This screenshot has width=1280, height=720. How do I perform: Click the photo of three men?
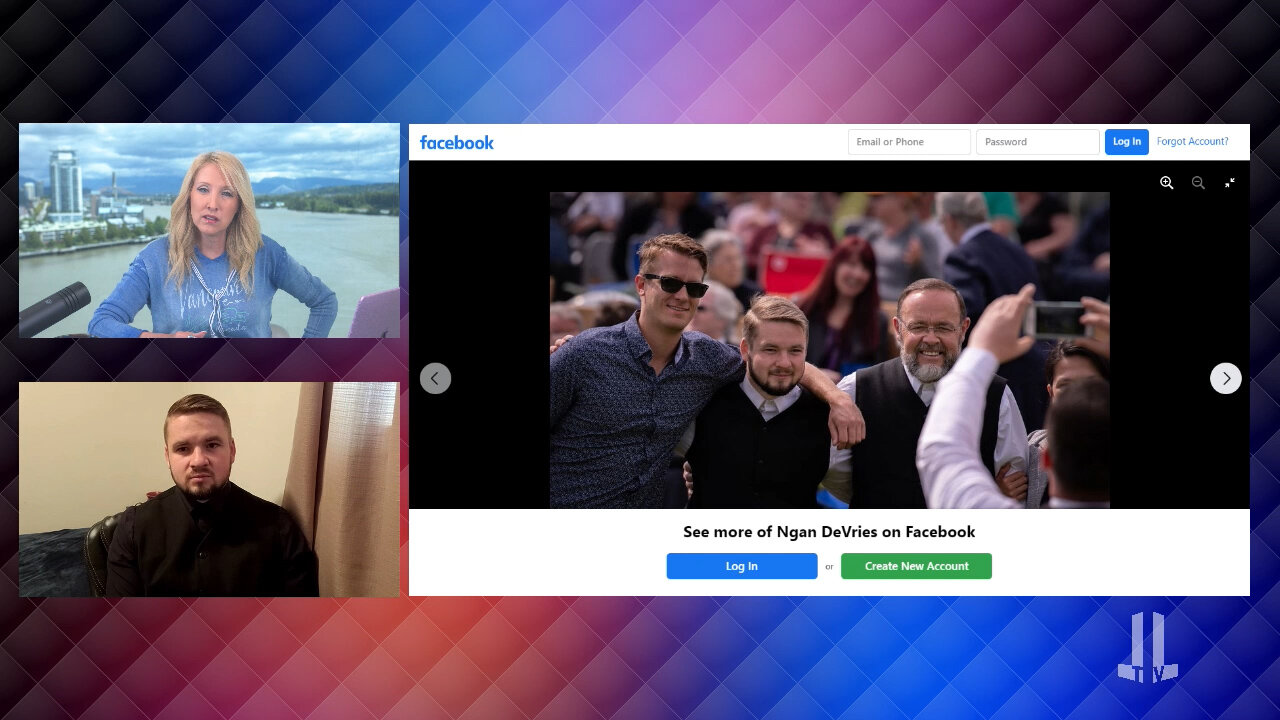tap(829, 350)
